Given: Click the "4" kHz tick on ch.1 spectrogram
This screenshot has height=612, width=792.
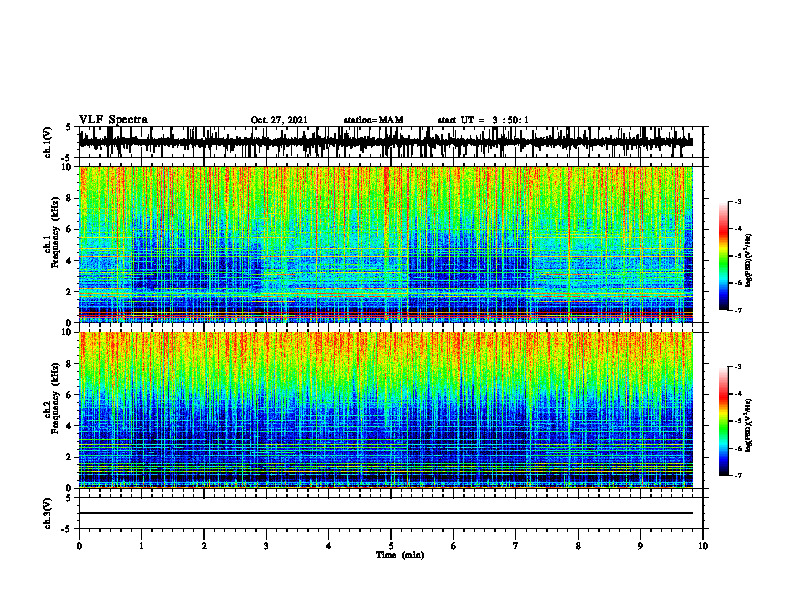Looking at the screenshot, I should 70,261.
